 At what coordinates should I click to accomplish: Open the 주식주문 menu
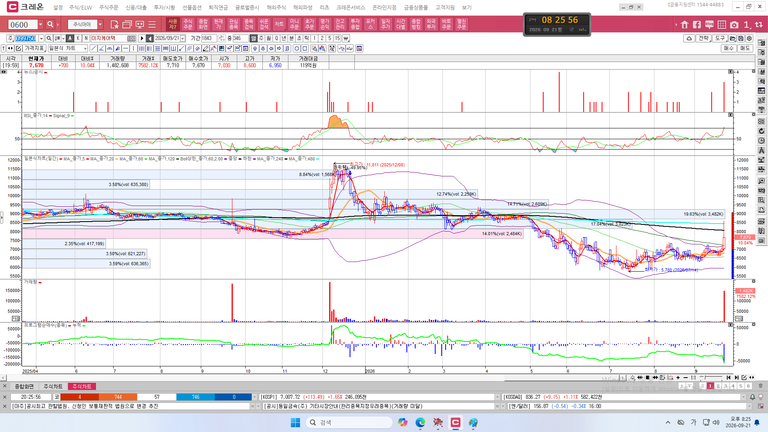point(108,7)
